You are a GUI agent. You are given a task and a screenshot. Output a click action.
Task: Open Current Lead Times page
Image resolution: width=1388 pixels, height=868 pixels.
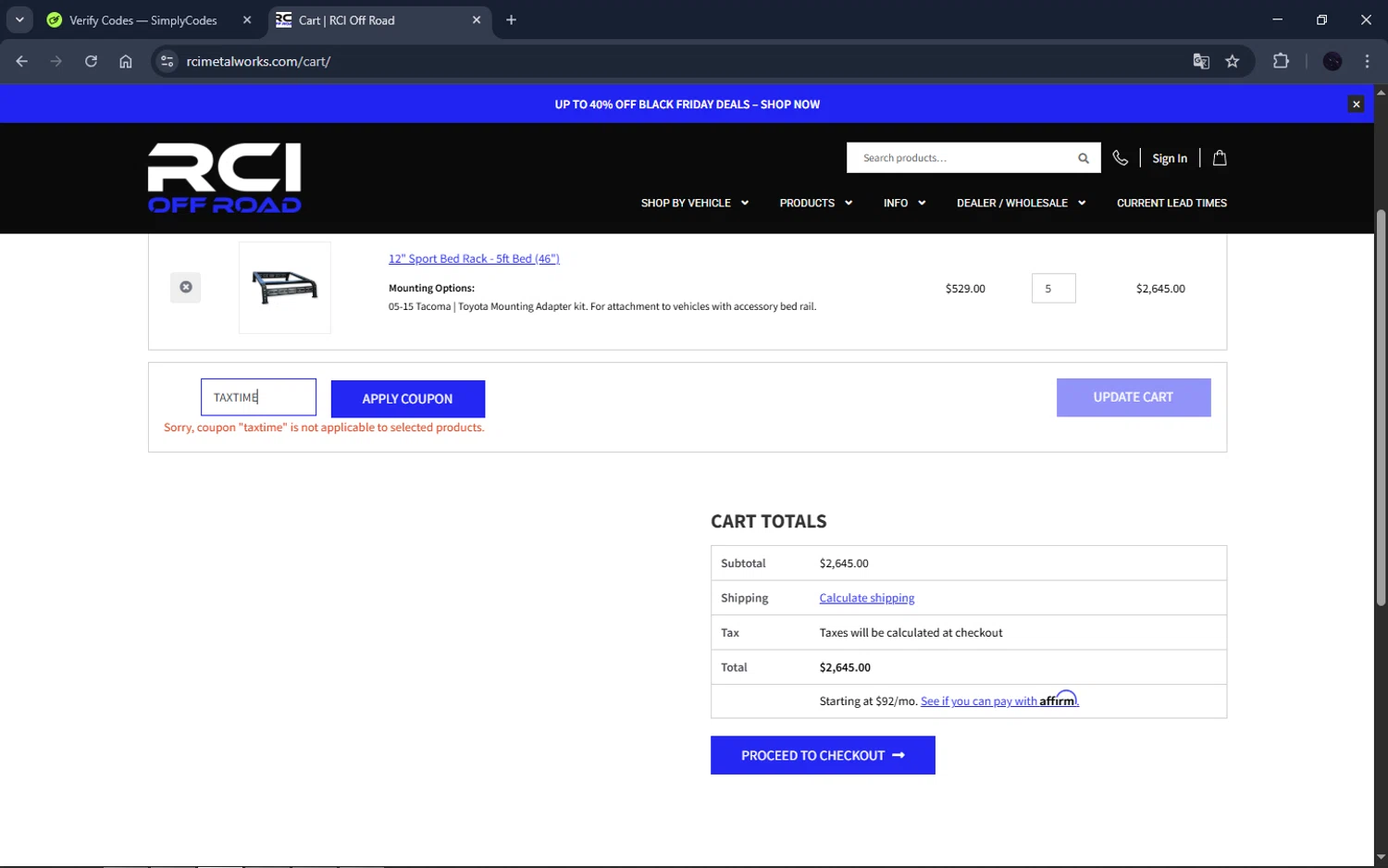point(1171,203)
